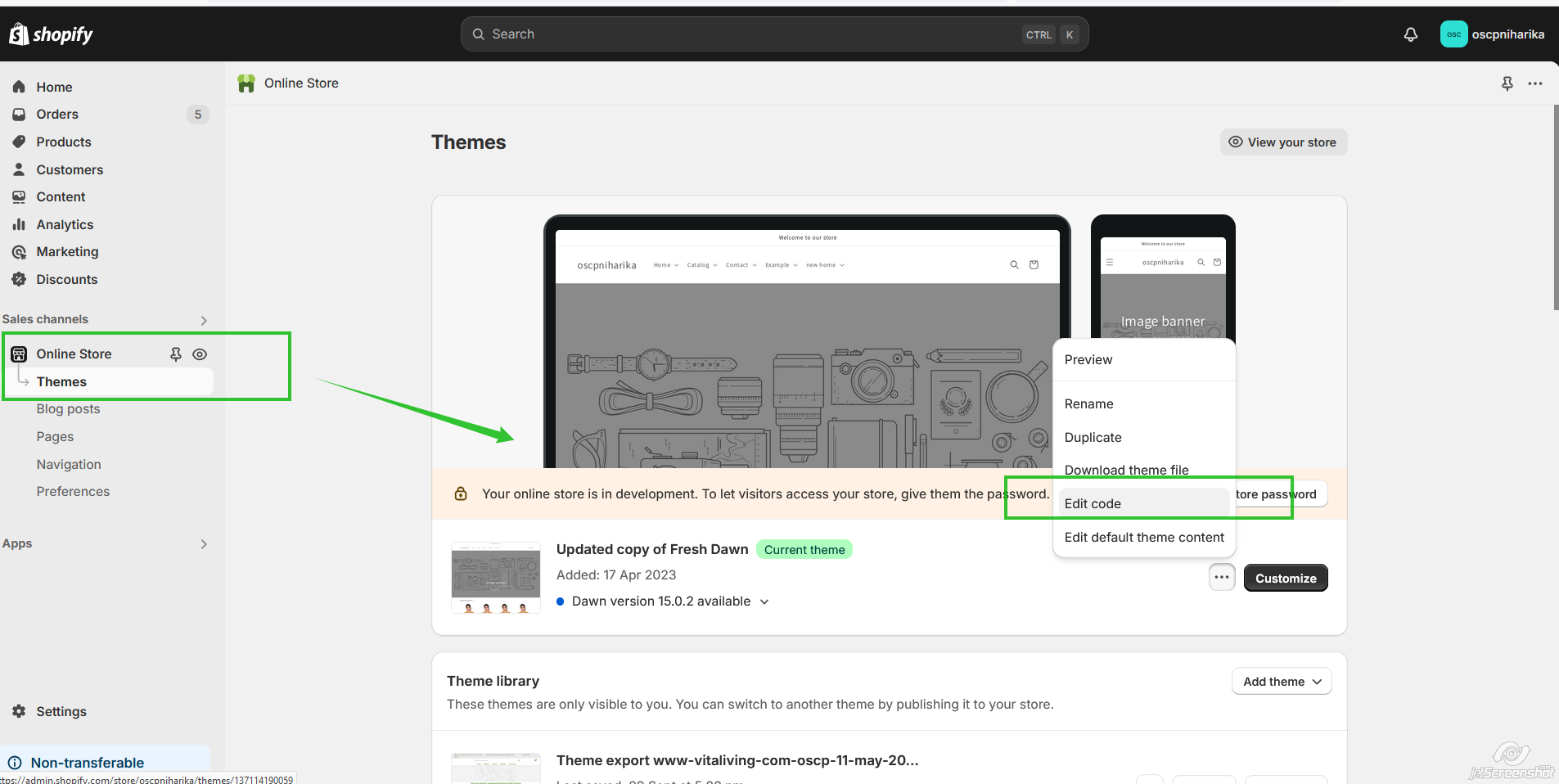Viewport: 1559px width, 784px height.
Task: Click the Search input field
Action: (753, 34)
